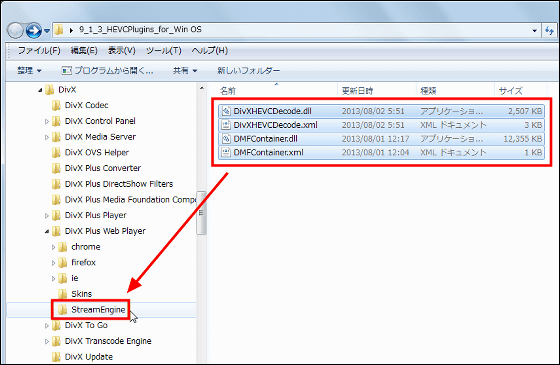Open the 表示(V) menu

pos(122,51)
